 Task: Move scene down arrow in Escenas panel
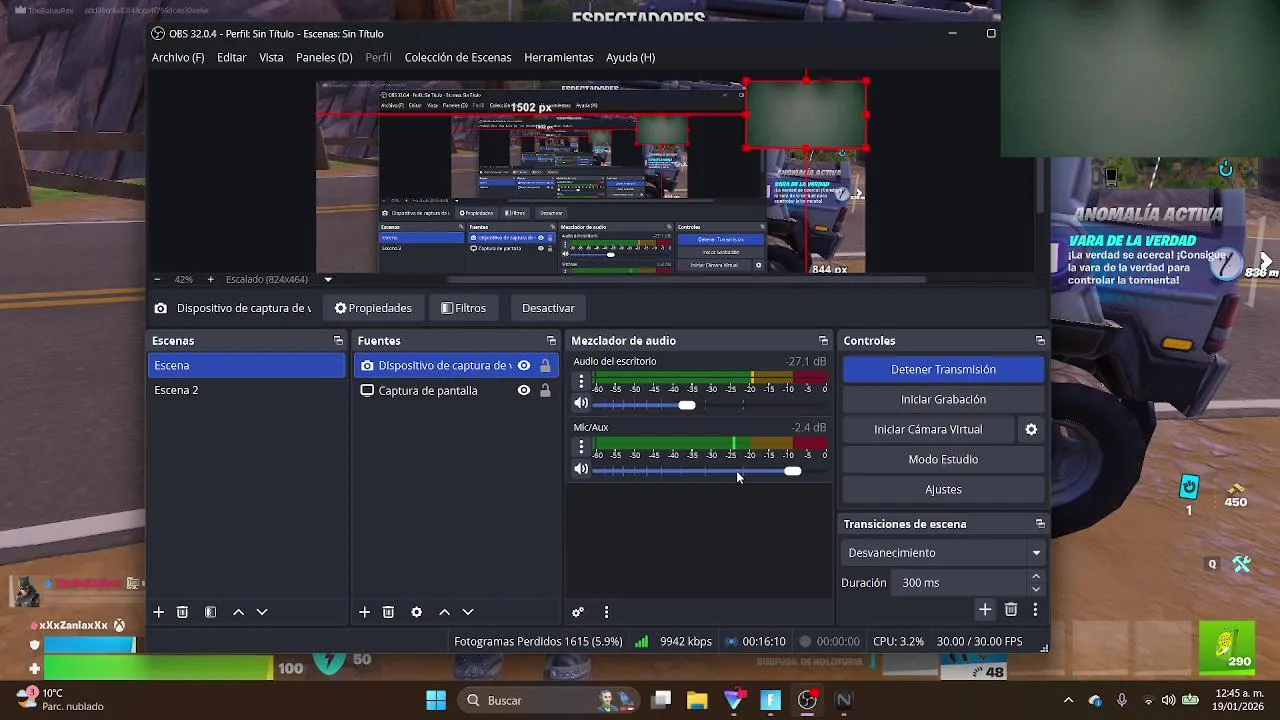click(x=262, y=612)
